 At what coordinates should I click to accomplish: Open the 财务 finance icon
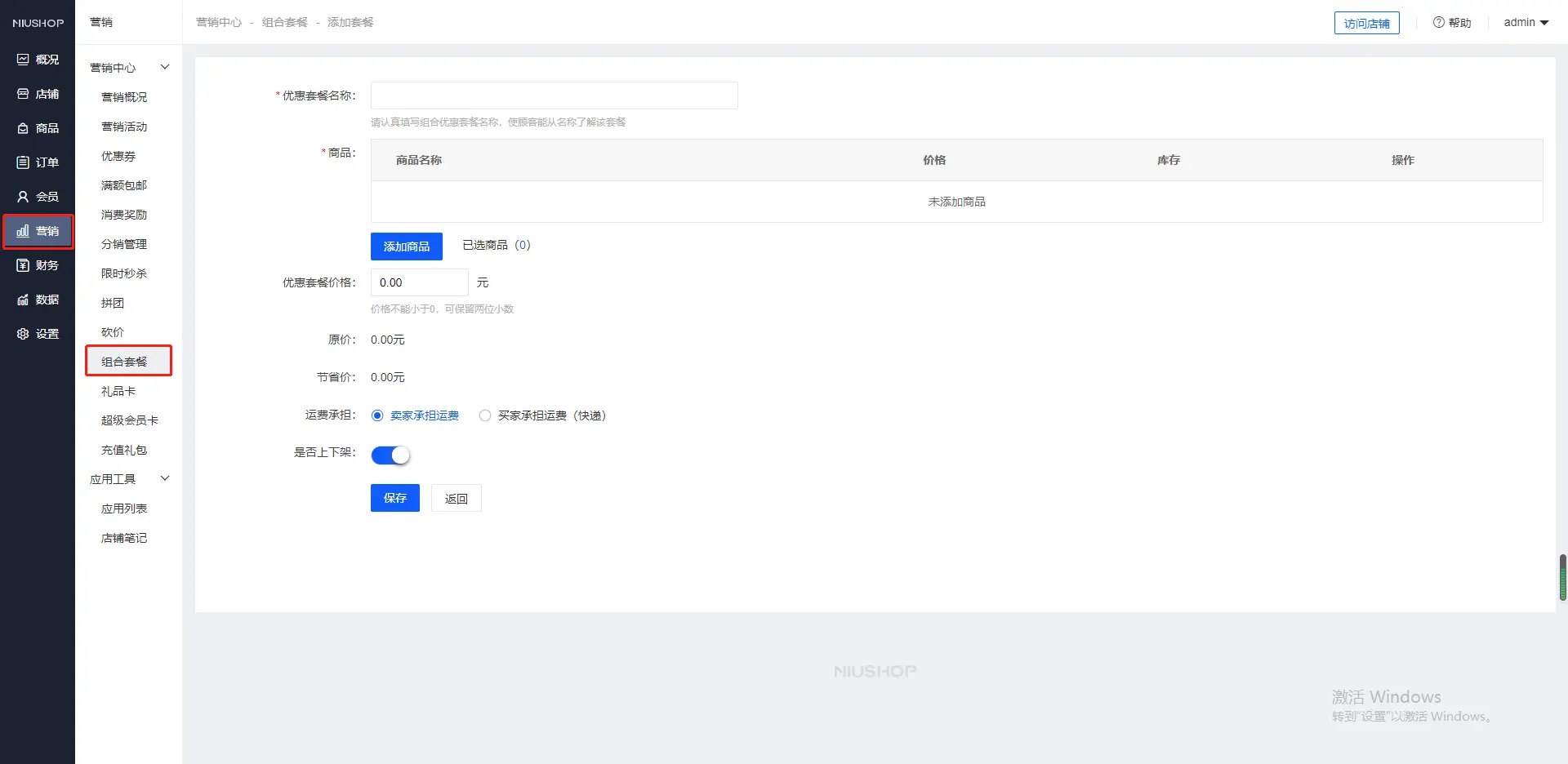[23, 265]
